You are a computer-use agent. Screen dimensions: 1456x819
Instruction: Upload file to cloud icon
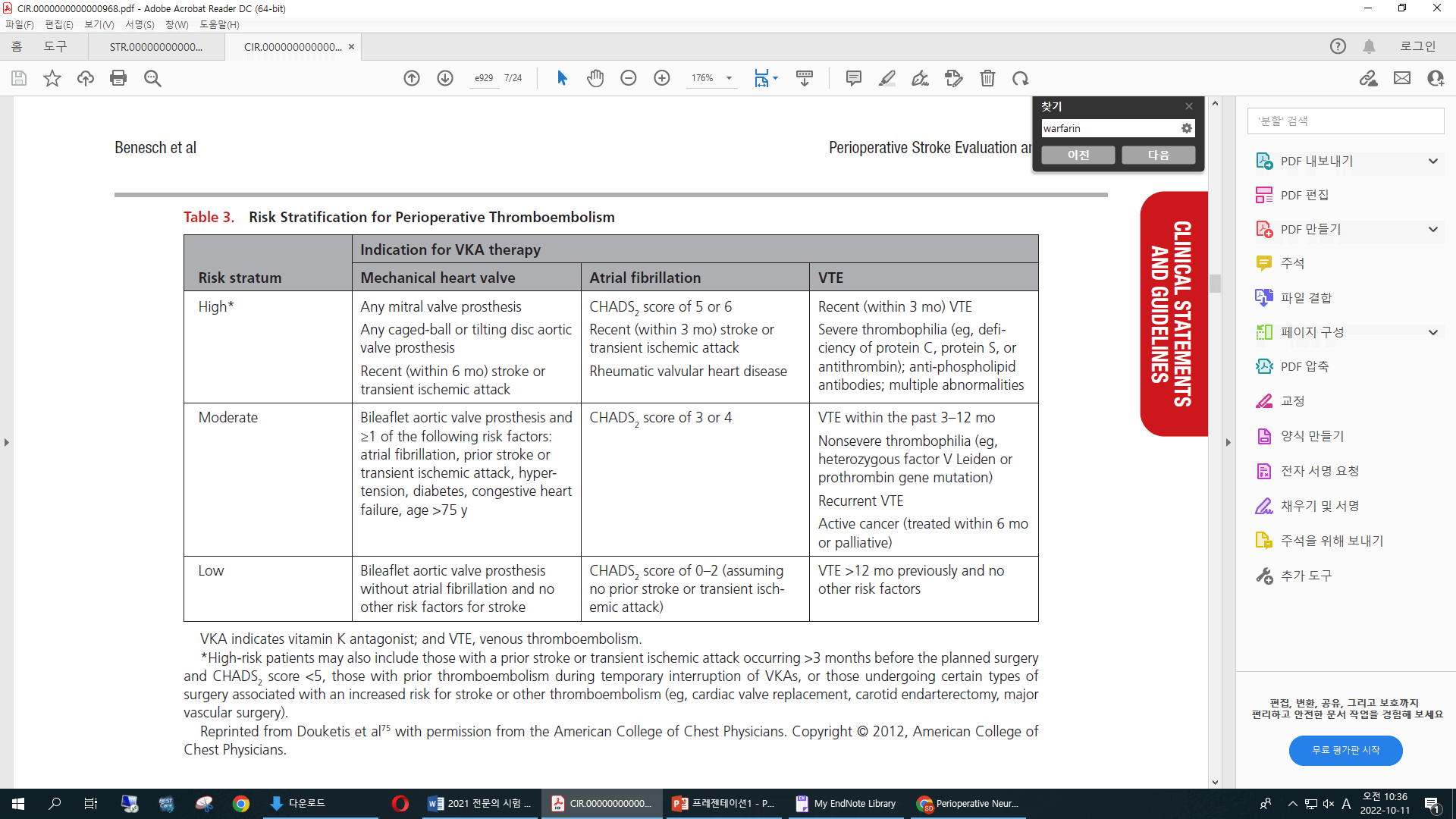click(x=86, y=78)
